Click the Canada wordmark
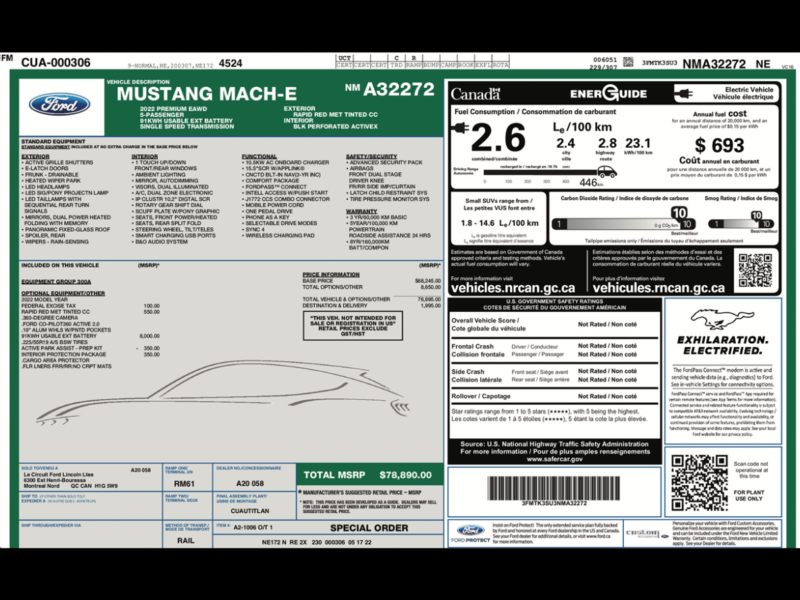The width and height of the screenshot is (800, 600). [x=476, y=94]
